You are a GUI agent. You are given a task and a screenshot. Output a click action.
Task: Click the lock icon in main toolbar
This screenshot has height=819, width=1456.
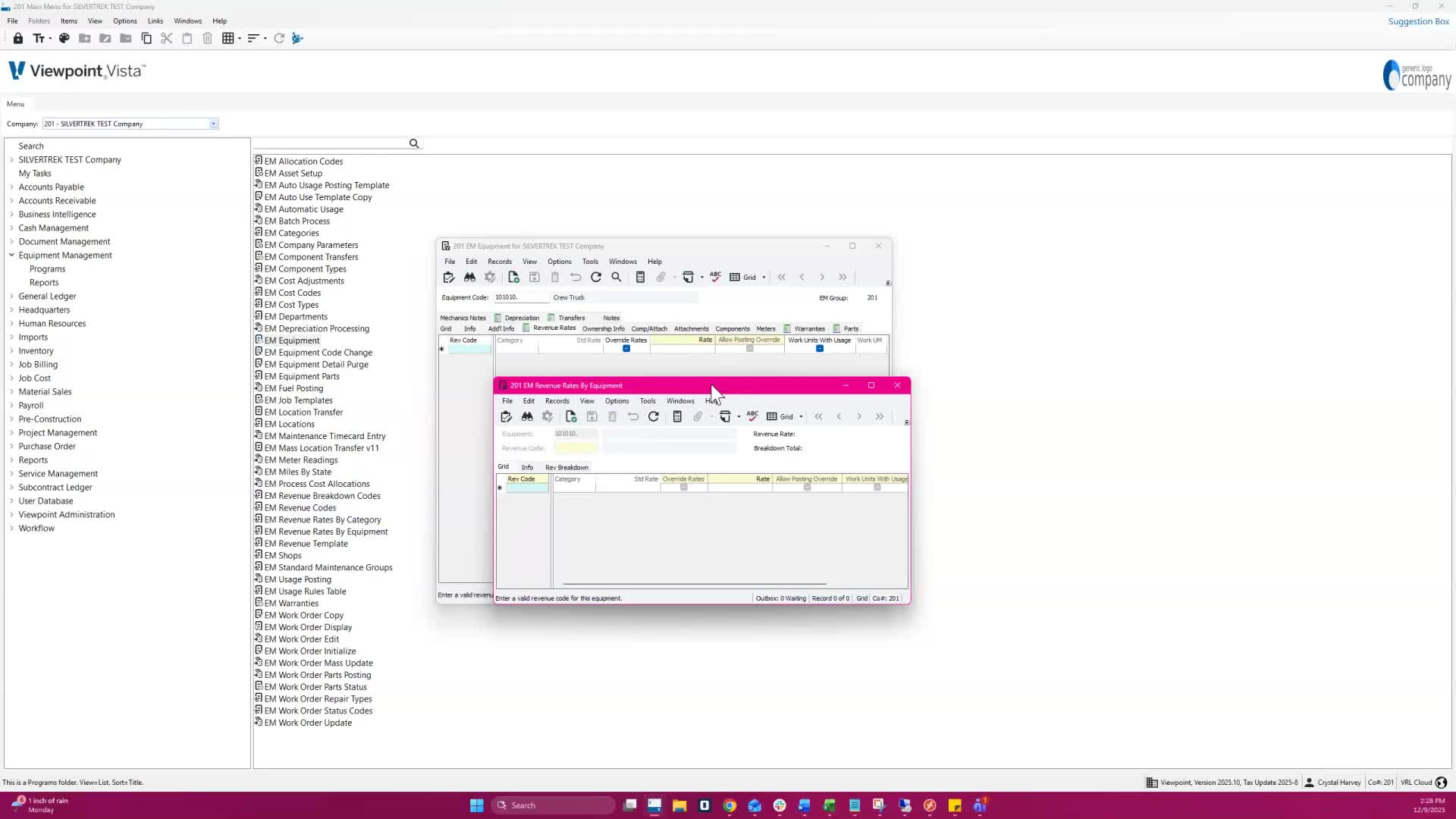click(x=17, y=38)
